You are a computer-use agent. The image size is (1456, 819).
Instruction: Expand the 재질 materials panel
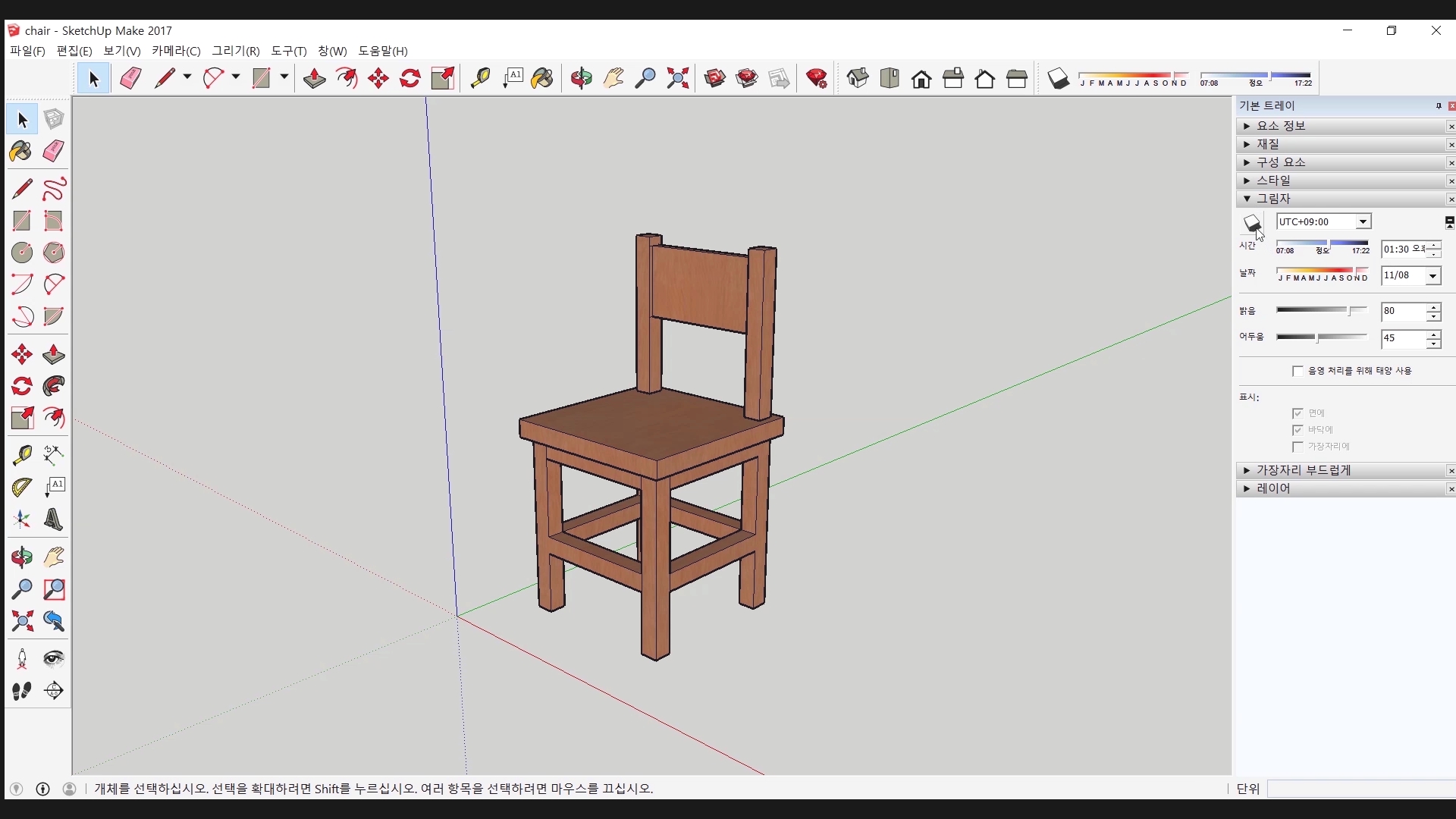[x=1269, y=144]
